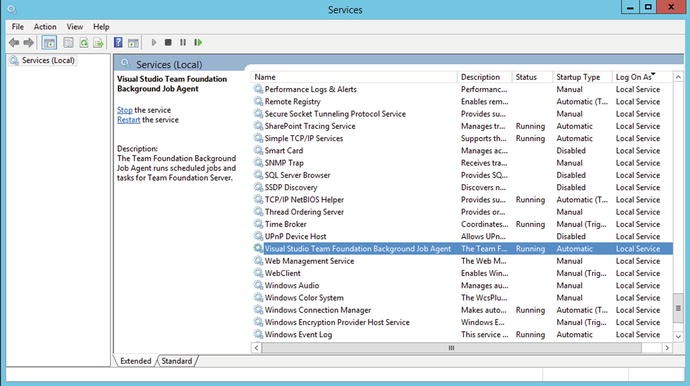Image resolution: width=690 pixels, height=386 pixels.
Task: Select the Simple TCP/IP Services row
Action: tap(462, 138)
